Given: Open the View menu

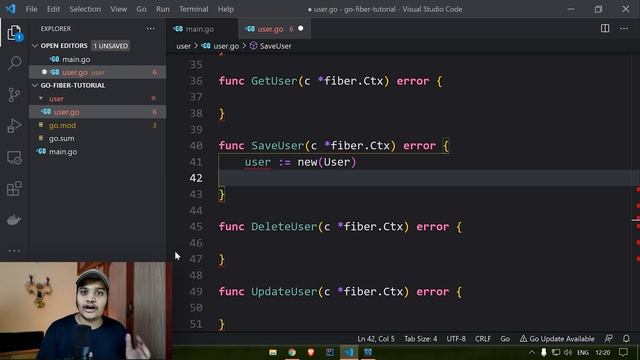Looking at the screenshot, I should click(118, 9).
